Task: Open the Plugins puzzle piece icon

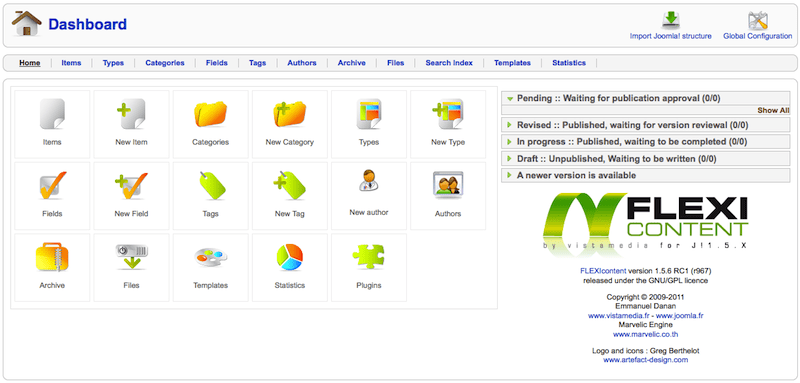Action: click(x=368, y=257)
